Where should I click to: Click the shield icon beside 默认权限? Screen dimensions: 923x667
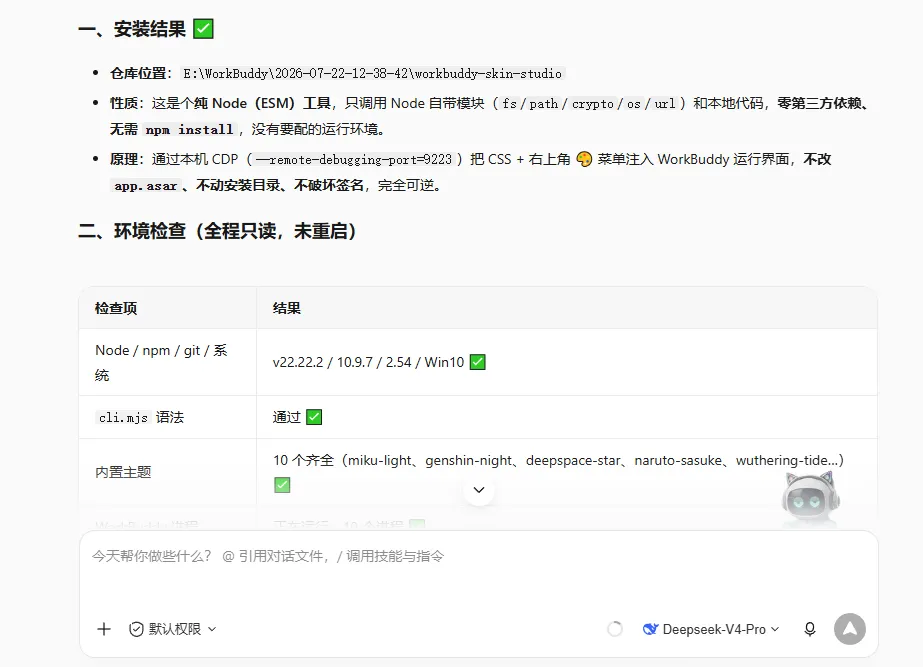[136, 629]
